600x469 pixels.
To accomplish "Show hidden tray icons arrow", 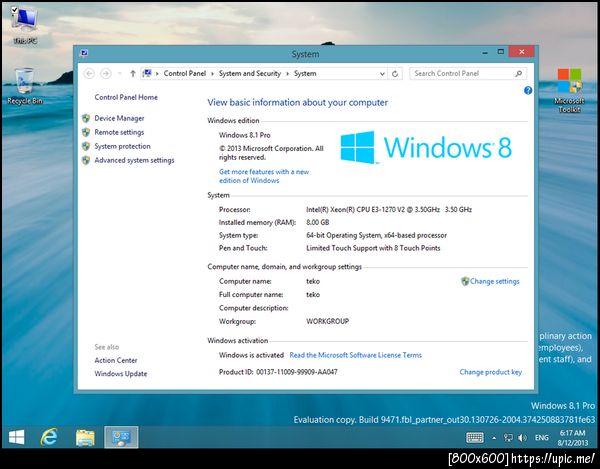I will 494,438.
